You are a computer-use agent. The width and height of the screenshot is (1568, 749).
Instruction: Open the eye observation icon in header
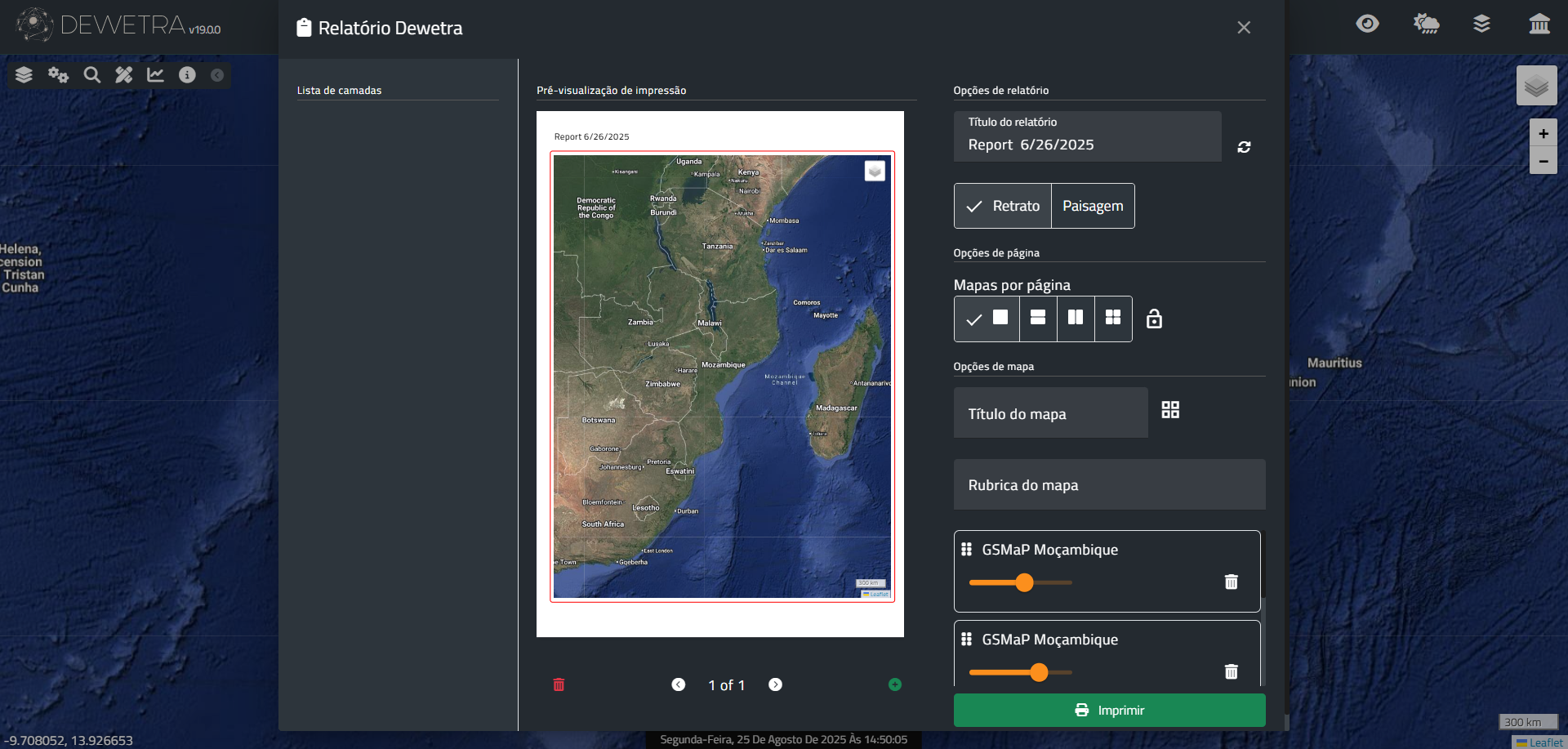(x=1367, y=24)
